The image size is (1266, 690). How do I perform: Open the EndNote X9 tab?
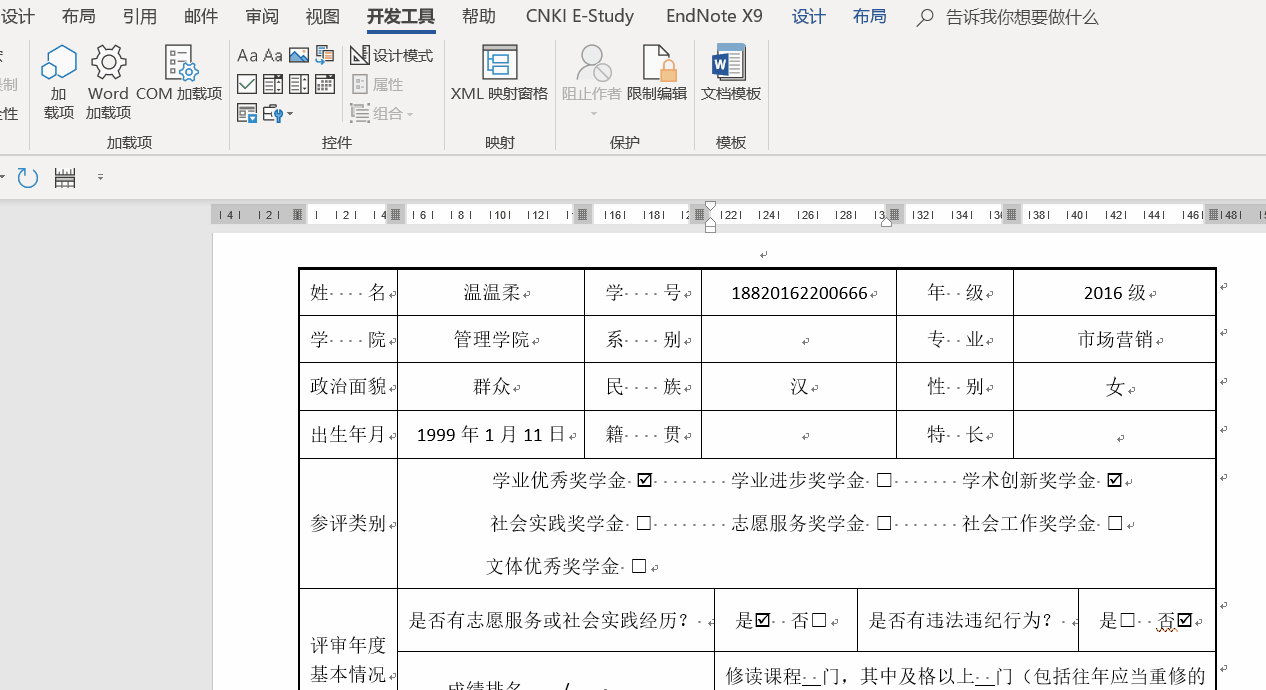pos(714,17)
